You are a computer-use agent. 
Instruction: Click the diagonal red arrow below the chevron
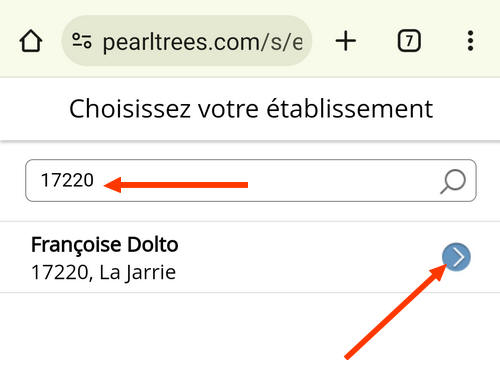(395, 312)
